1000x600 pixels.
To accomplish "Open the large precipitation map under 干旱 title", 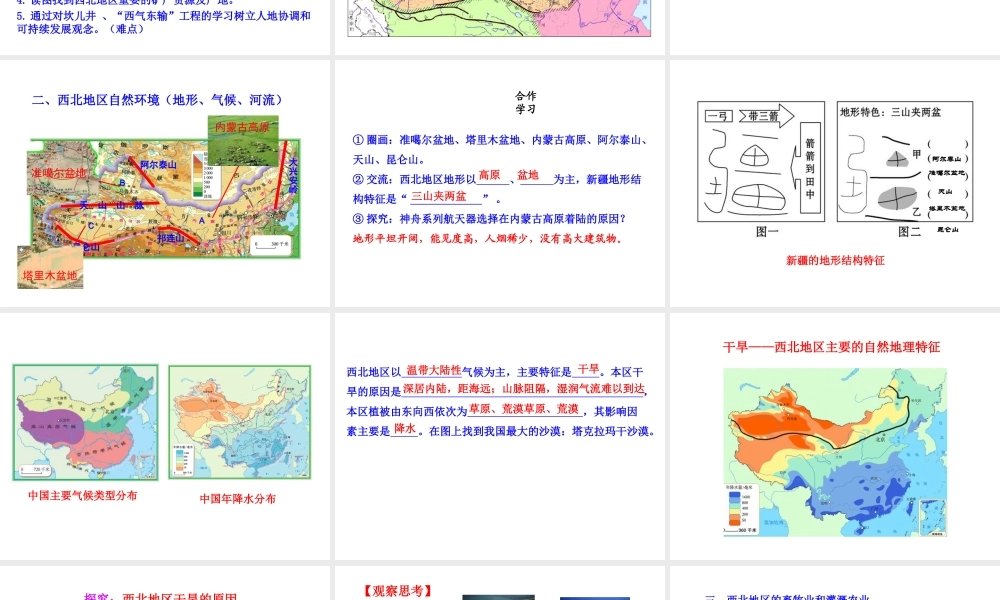I will pos(835,452).
